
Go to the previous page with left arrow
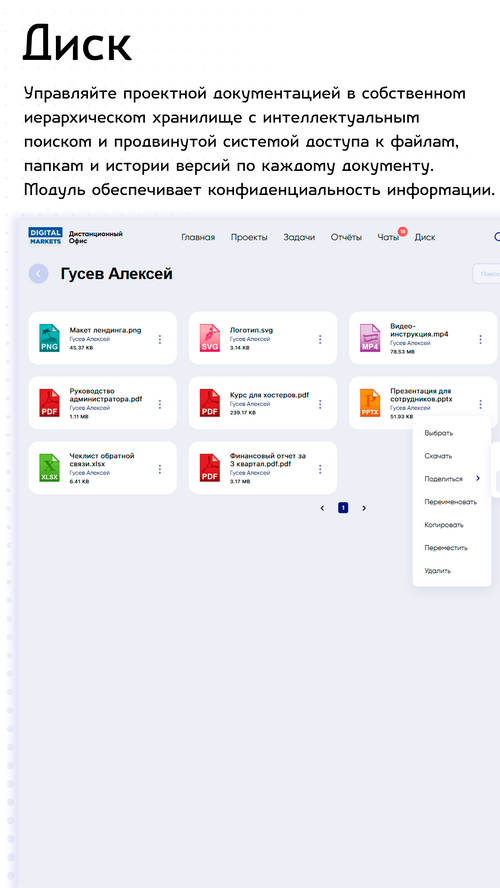(323, 508)
